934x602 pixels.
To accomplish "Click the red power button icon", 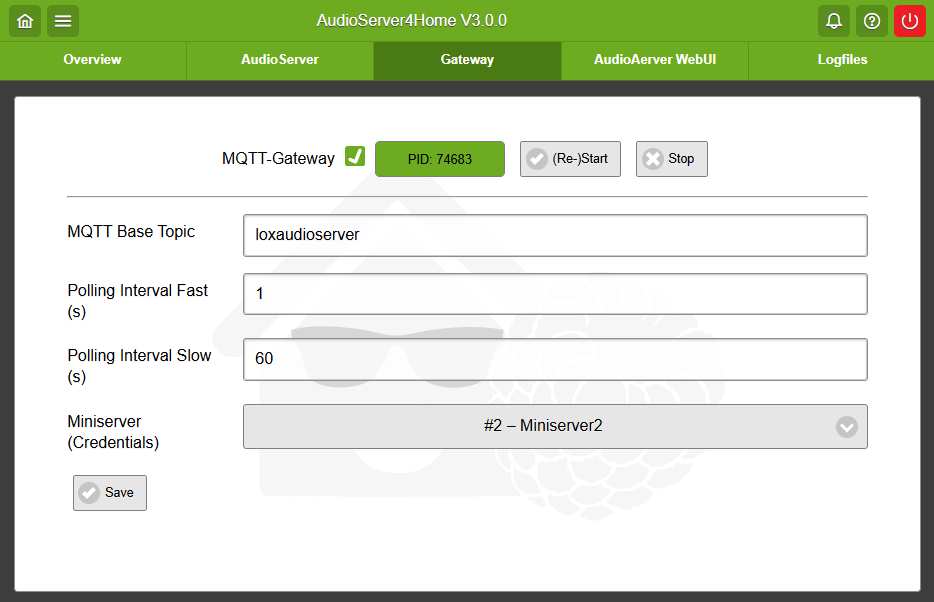I will point(910,21).
